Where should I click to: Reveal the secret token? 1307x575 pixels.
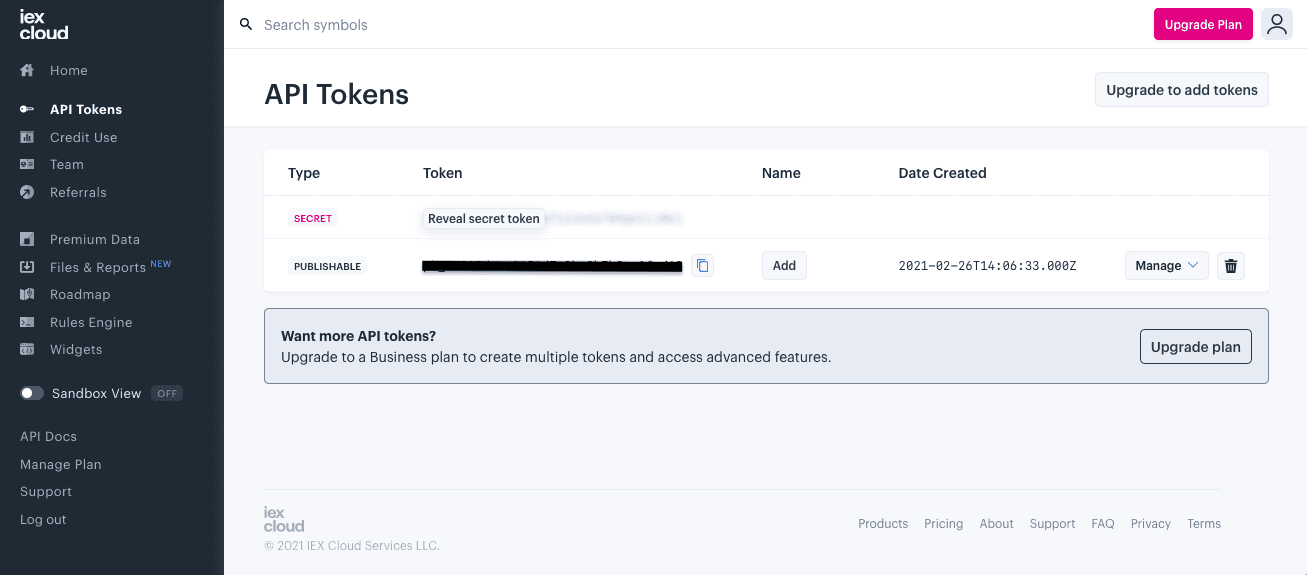pos(484,219)
